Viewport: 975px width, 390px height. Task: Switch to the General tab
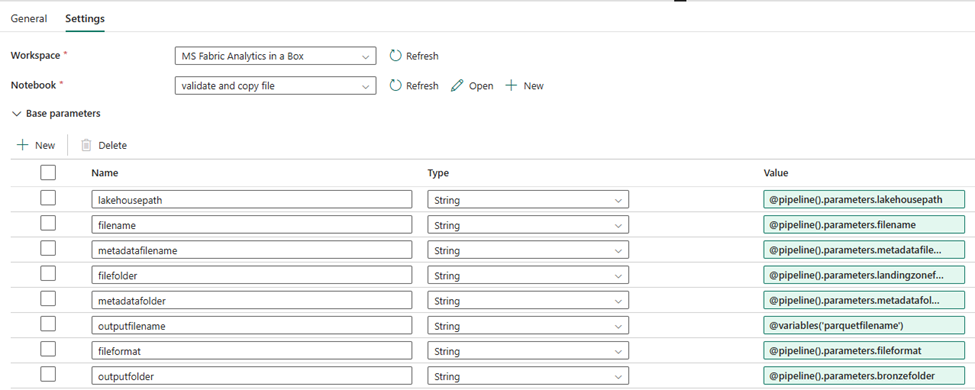tap(29, 19)
